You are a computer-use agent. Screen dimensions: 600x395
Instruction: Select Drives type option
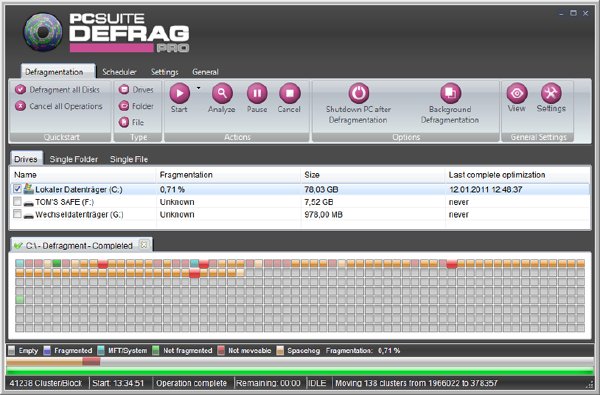point(136,90)
